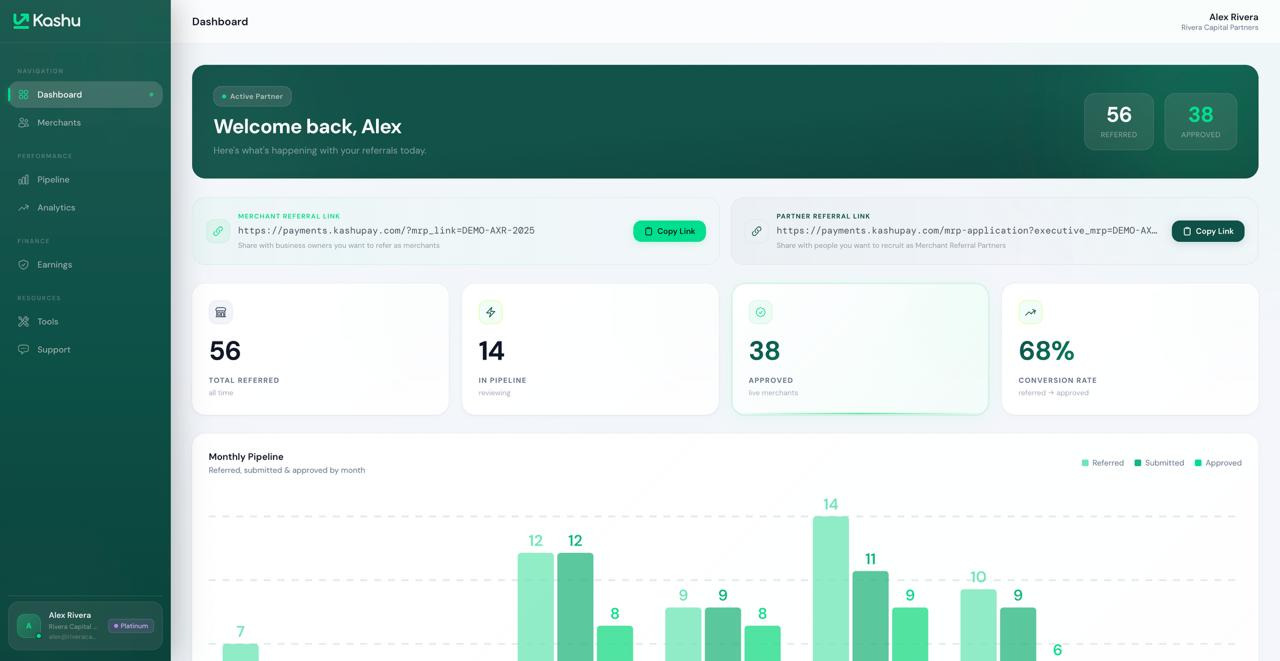1280x661 pixels.
Task: Click "Referred, submitted & approved by month" subtitle
Action: tap(287, 470)
